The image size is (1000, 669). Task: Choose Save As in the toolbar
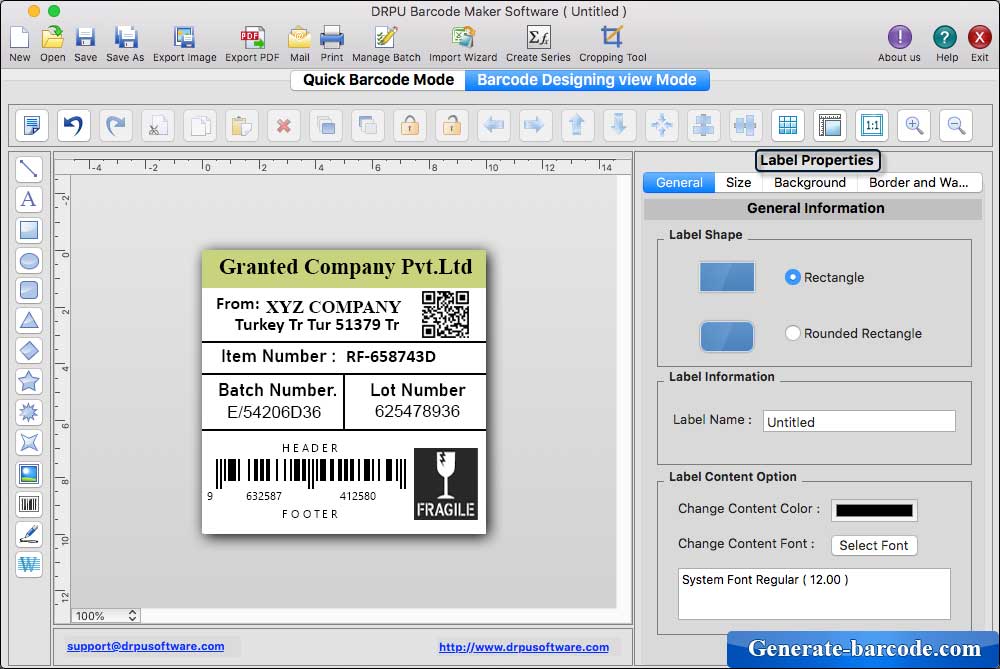tap(125, 43)
